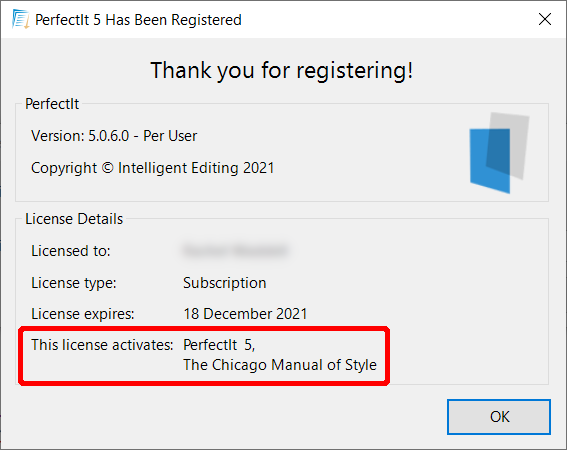Click the 'PerfectIt 5,' activated product text
Viewport: 567px width, 450px height.
click(x=219, y=345)
